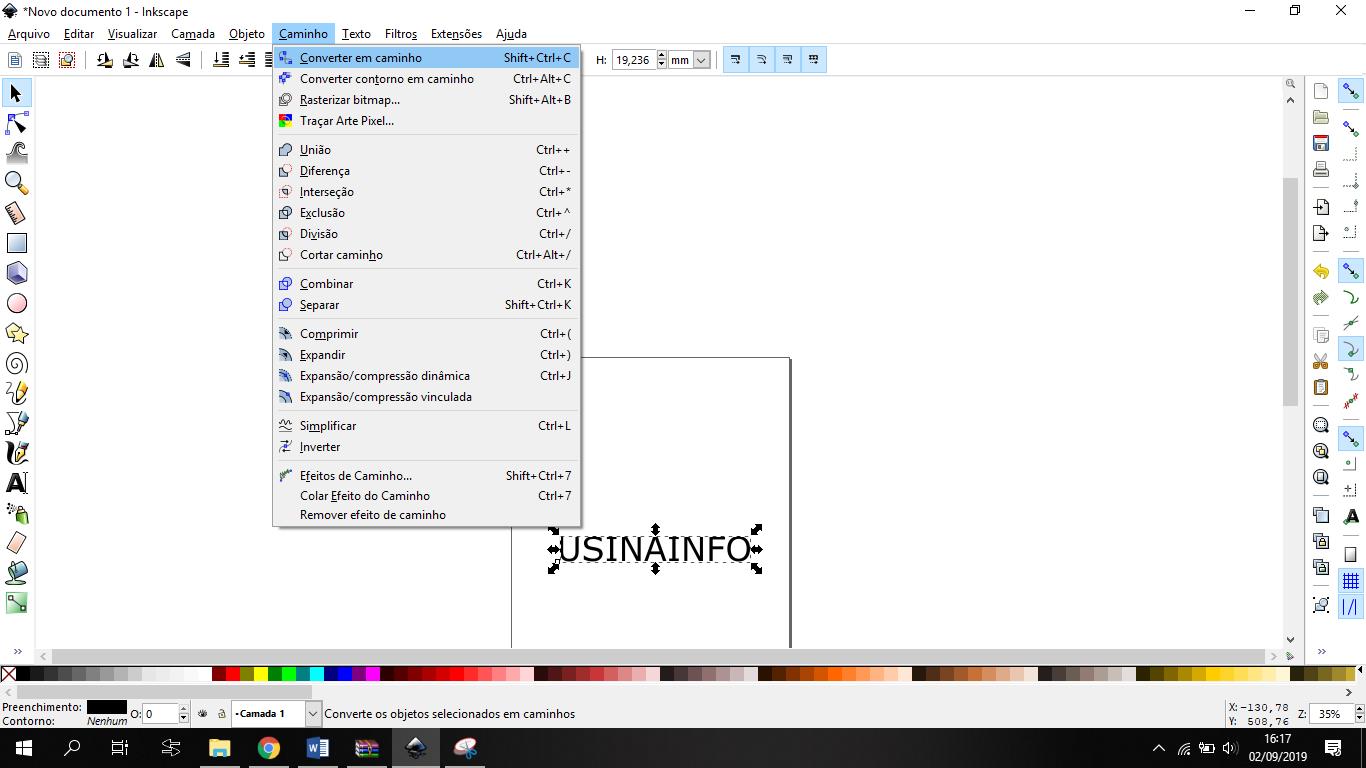Image resolution: width=1366 pixels, height=768 pixels.
Task: Click the black Preenchimento fill color indicator
Action: tap(107, 707)
